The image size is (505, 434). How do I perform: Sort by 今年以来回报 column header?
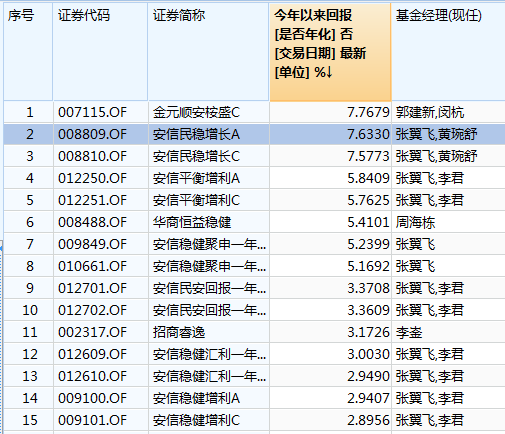(x=330, y=52)
